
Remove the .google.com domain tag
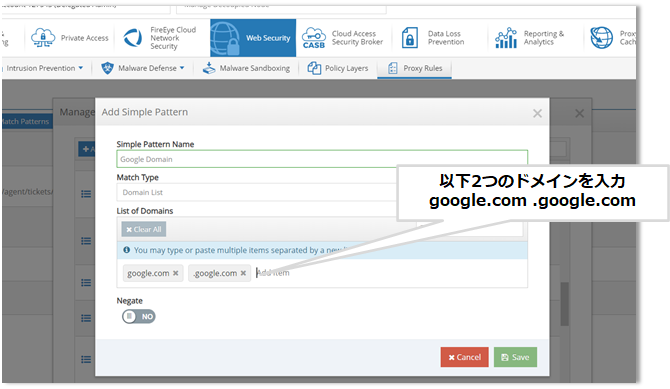click(x=243, y=273)
